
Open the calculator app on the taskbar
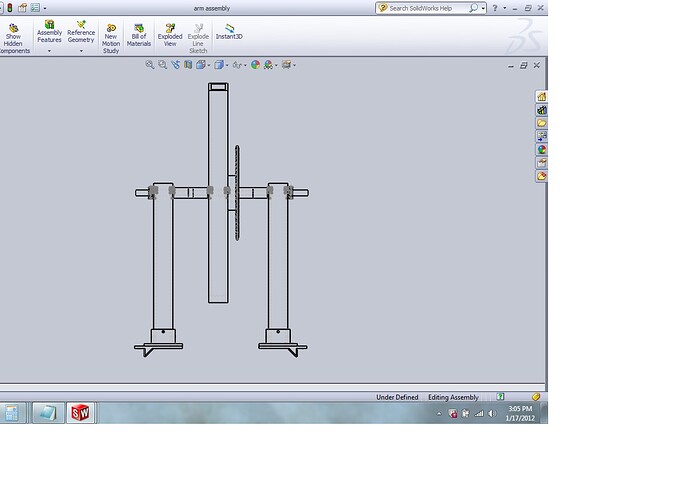coord(11,413)
